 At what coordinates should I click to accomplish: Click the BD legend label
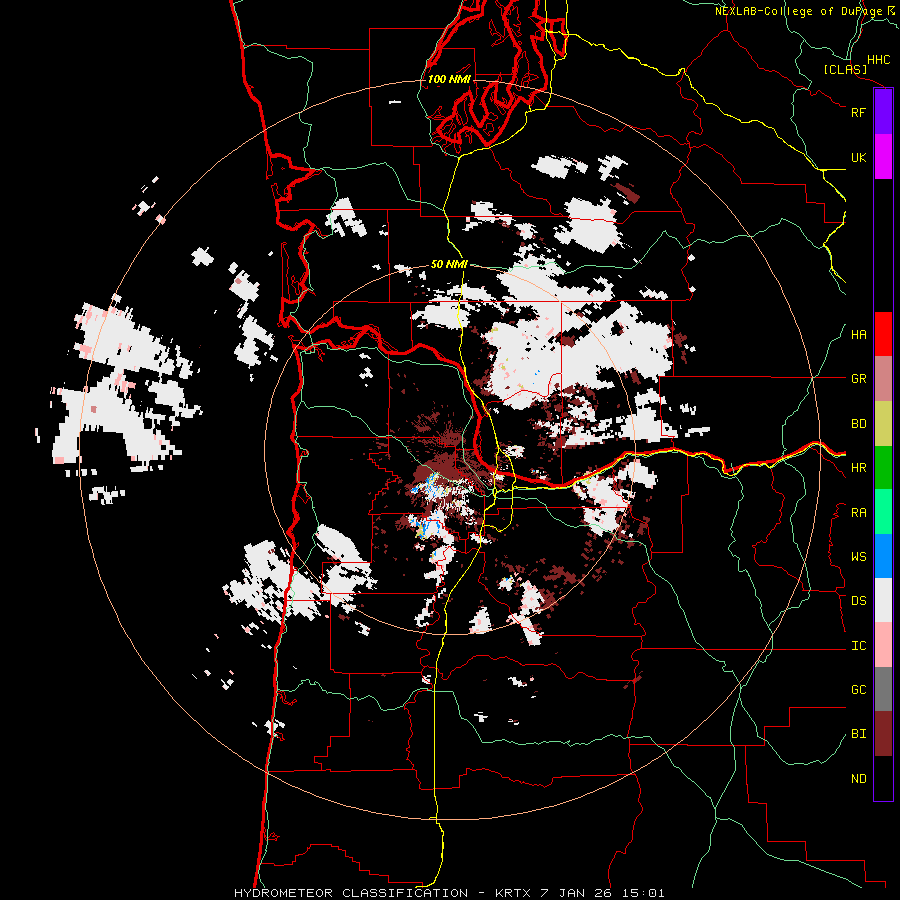(858, 424)
